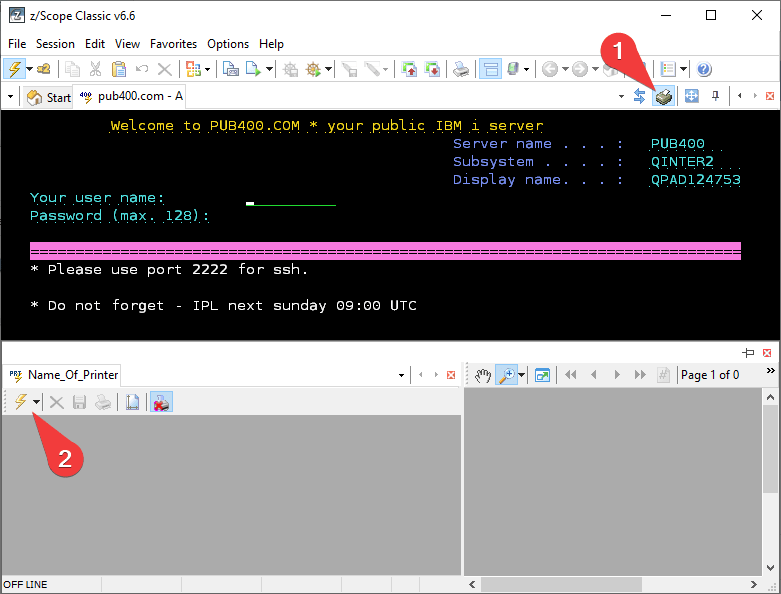The height and width of the screenshot is (594, 781).
Task: Click the printer panel lightning Connect icon
Action: coord(20,401)
